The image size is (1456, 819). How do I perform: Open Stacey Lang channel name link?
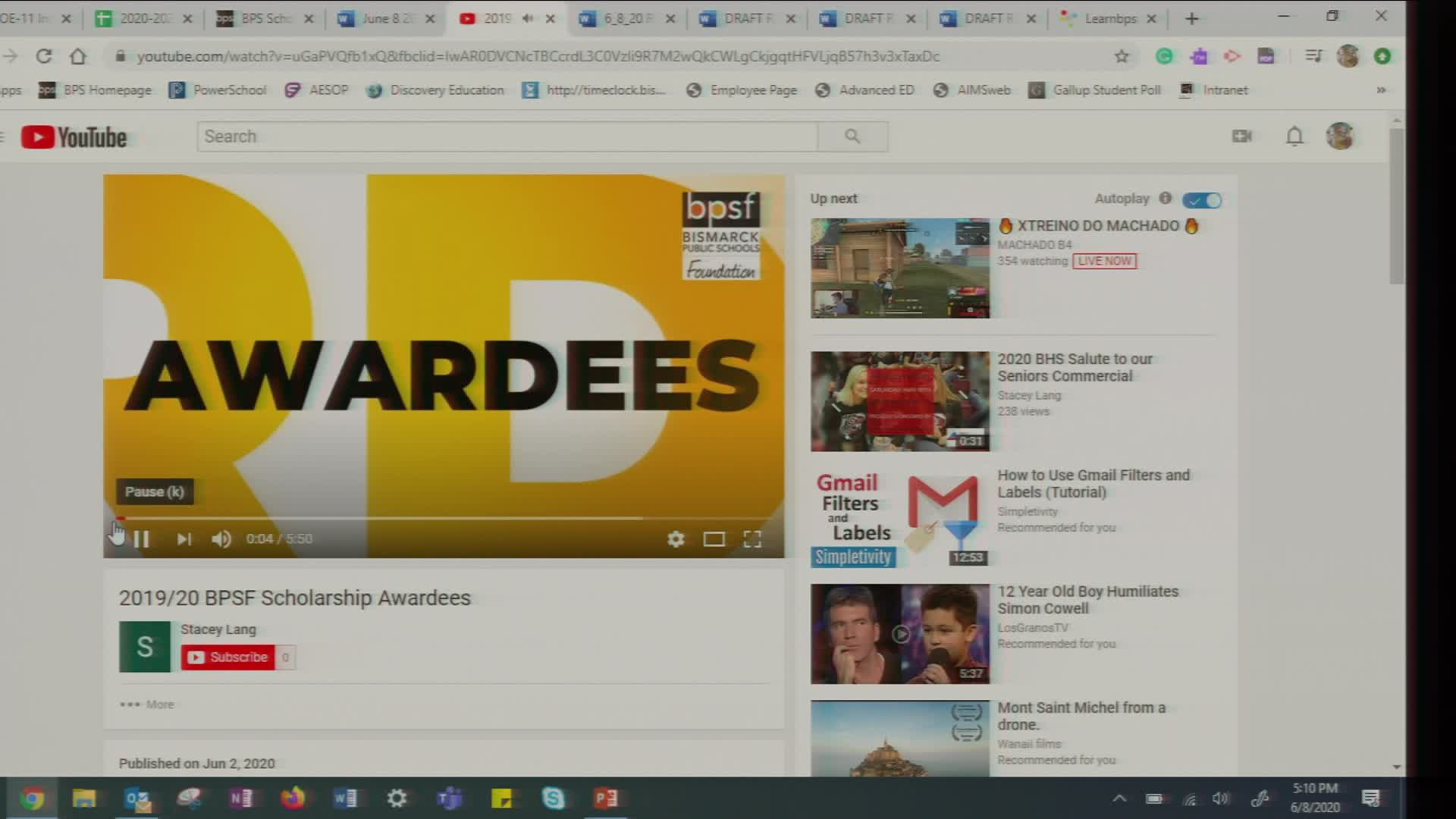point(218,629)
